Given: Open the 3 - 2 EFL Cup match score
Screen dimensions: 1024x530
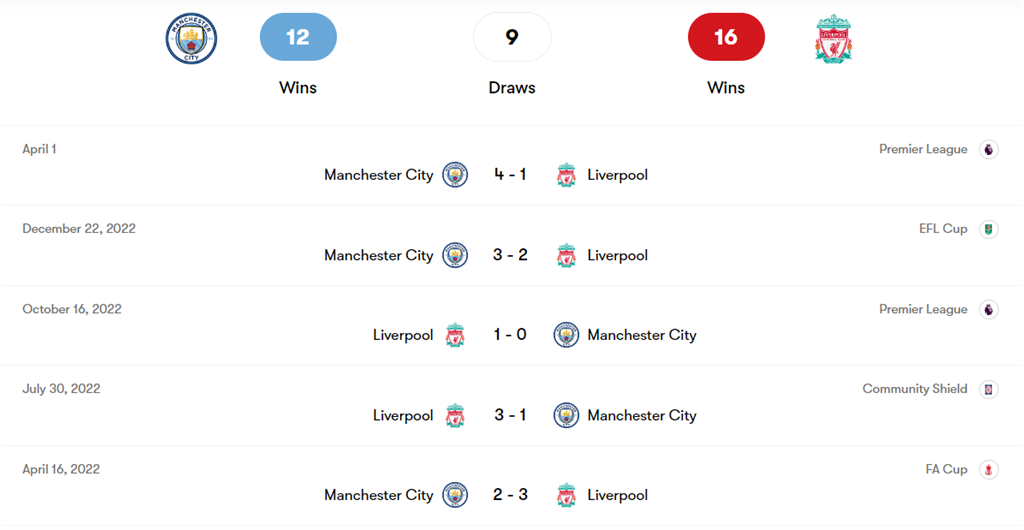Looking at the screenshot, I should click(510, 255).
